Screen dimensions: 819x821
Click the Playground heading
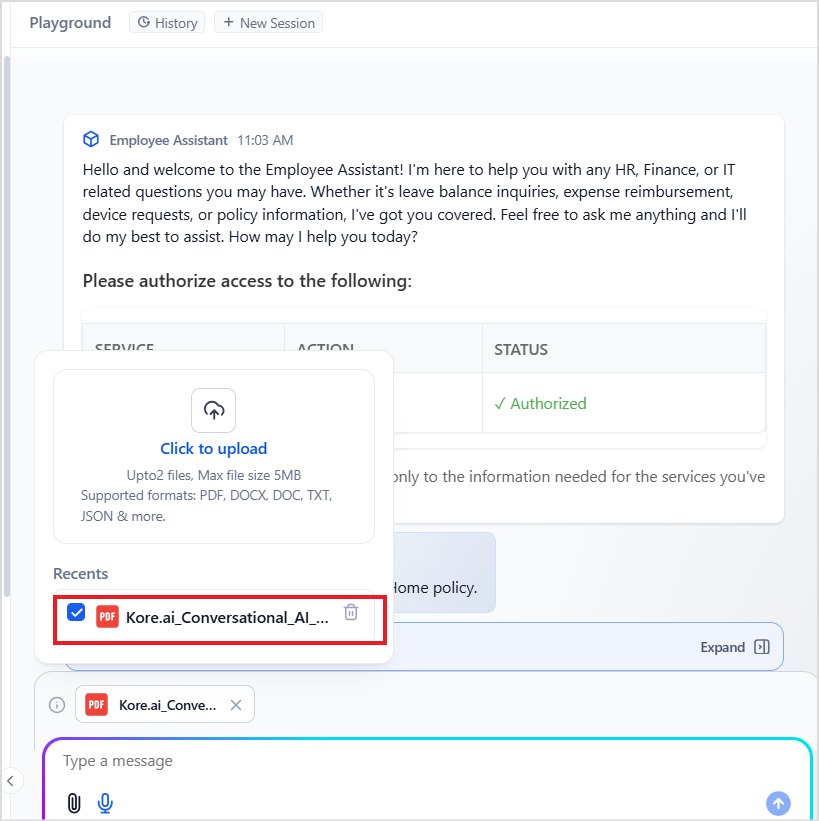70,23
